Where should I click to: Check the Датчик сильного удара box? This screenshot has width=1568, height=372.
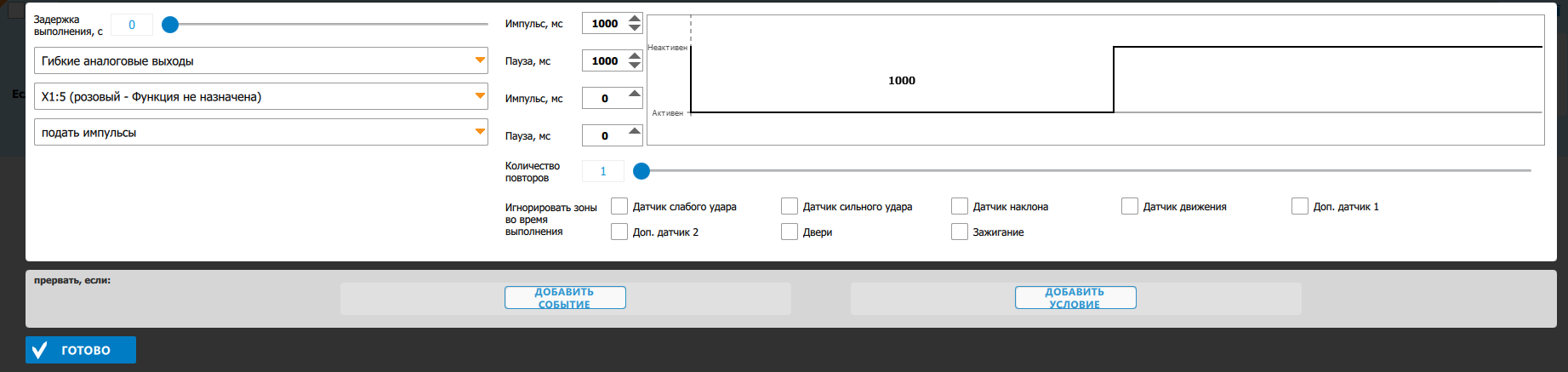(790, 207)
